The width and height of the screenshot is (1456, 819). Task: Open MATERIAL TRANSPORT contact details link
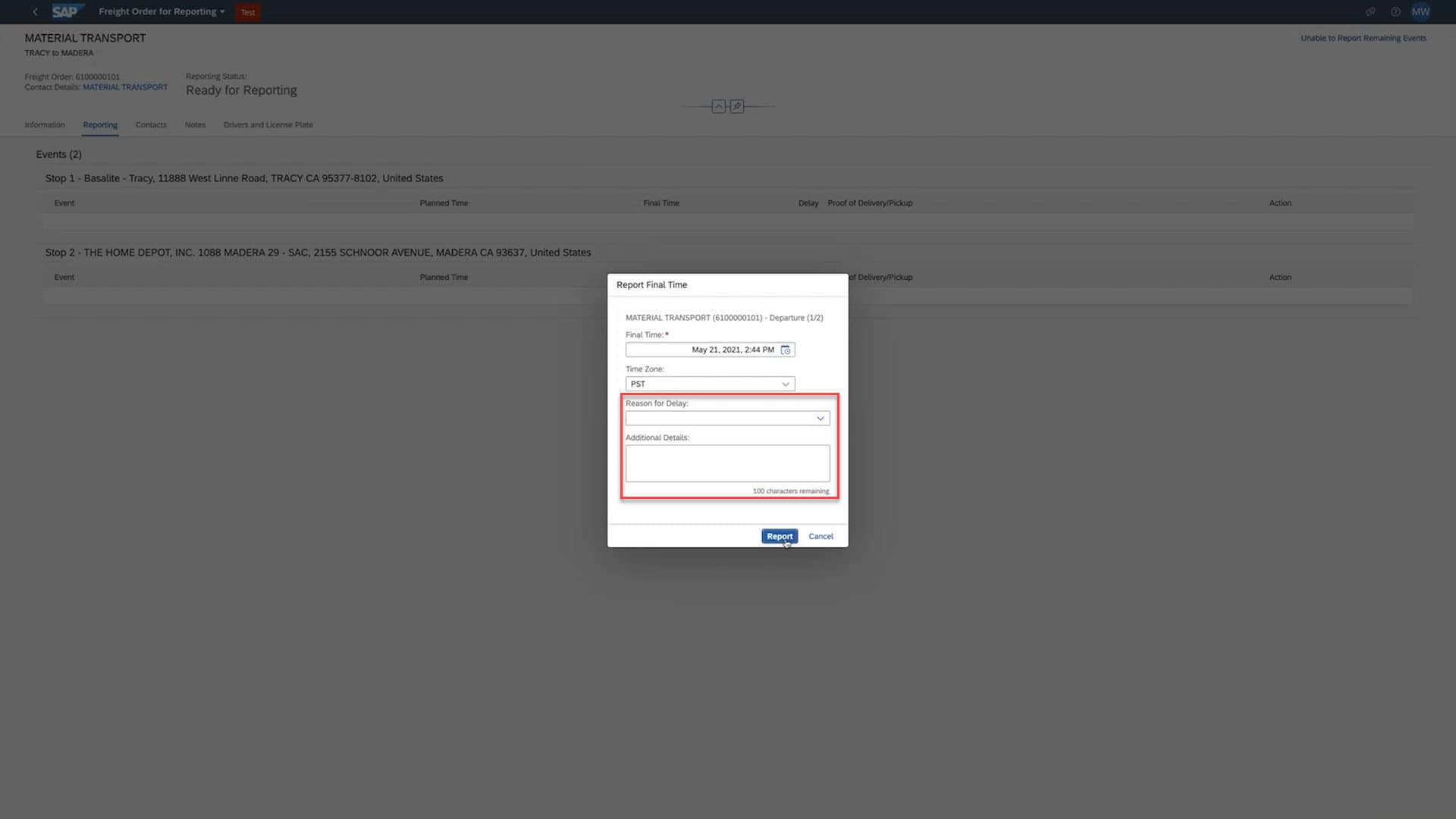(125, 87)
